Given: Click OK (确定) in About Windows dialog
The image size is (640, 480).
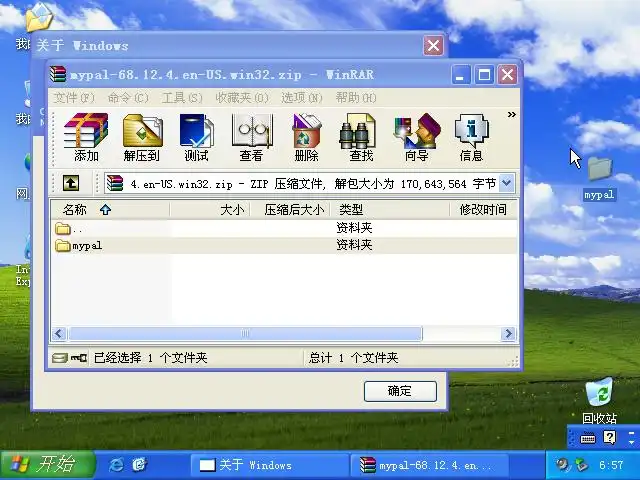Looking at the screenshot, I should [x=400, y=391].
